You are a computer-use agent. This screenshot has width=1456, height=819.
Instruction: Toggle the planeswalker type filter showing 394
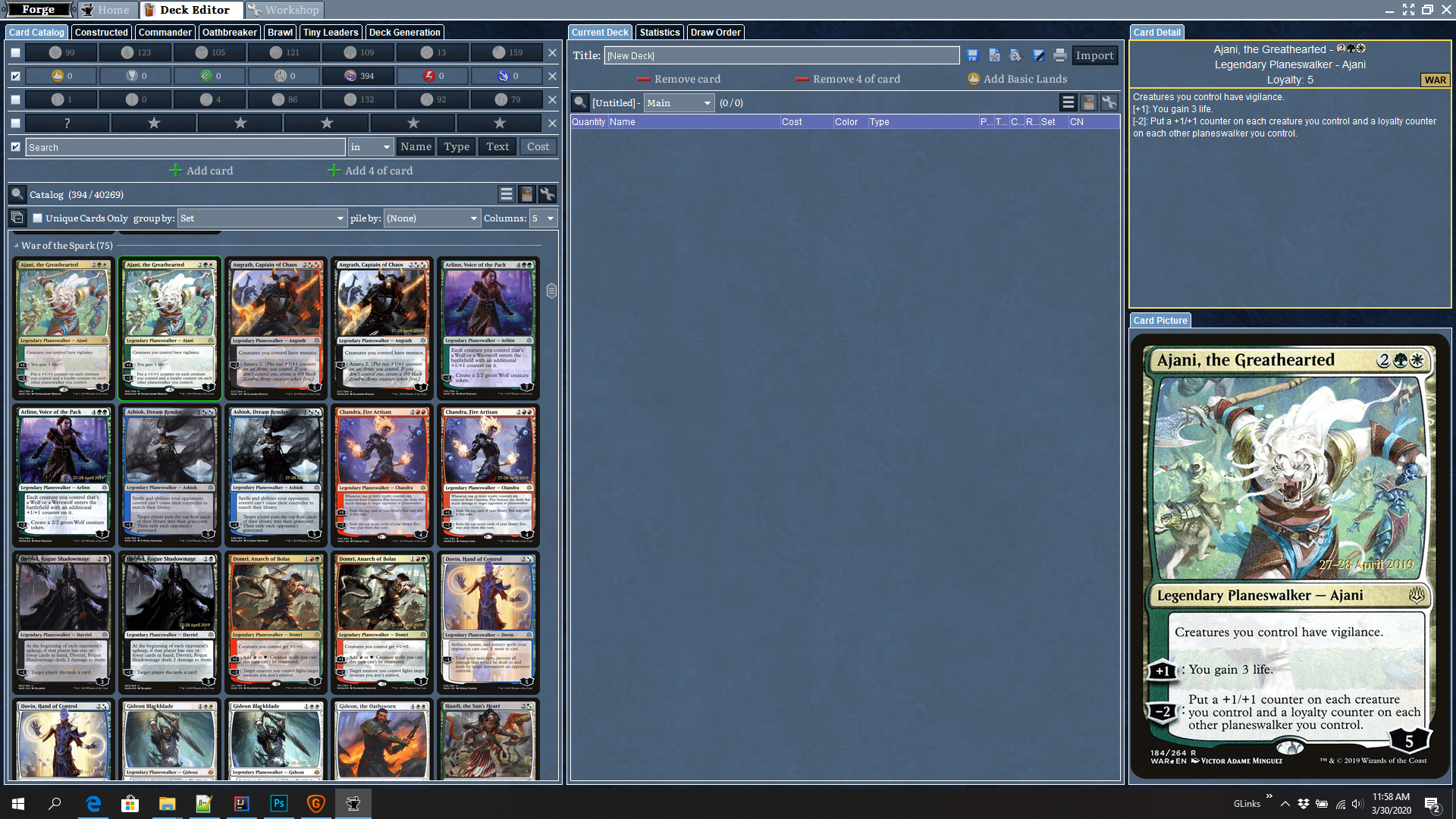tap(359, 76)
